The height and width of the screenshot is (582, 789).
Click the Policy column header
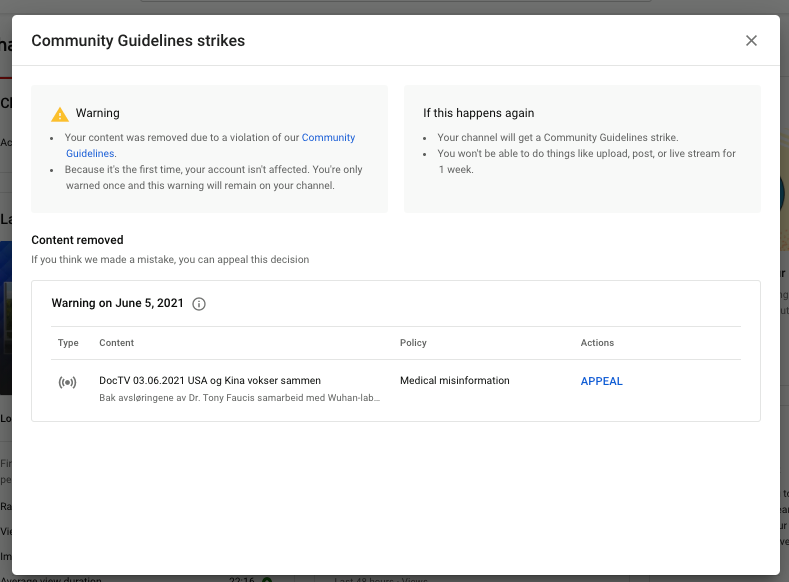pyautogui.click(x=413, y=343)
